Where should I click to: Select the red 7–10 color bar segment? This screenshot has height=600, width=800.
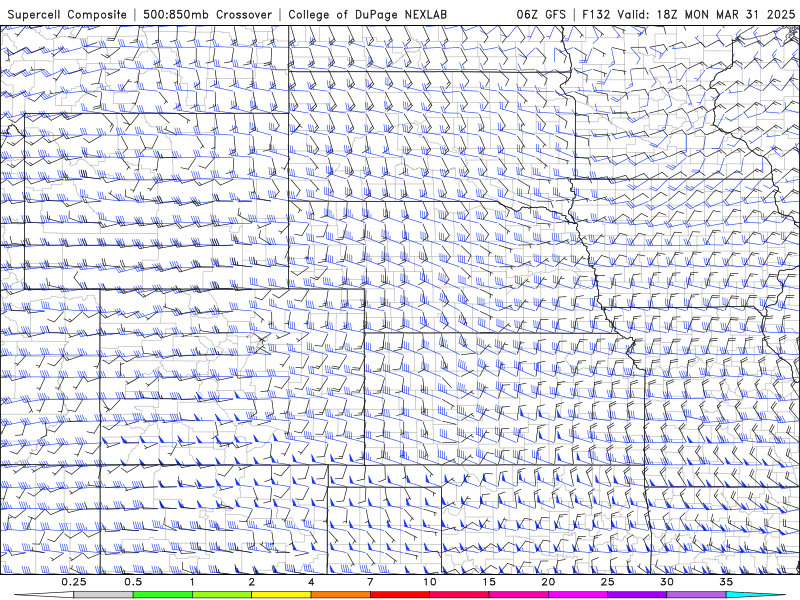coord(399,595)
